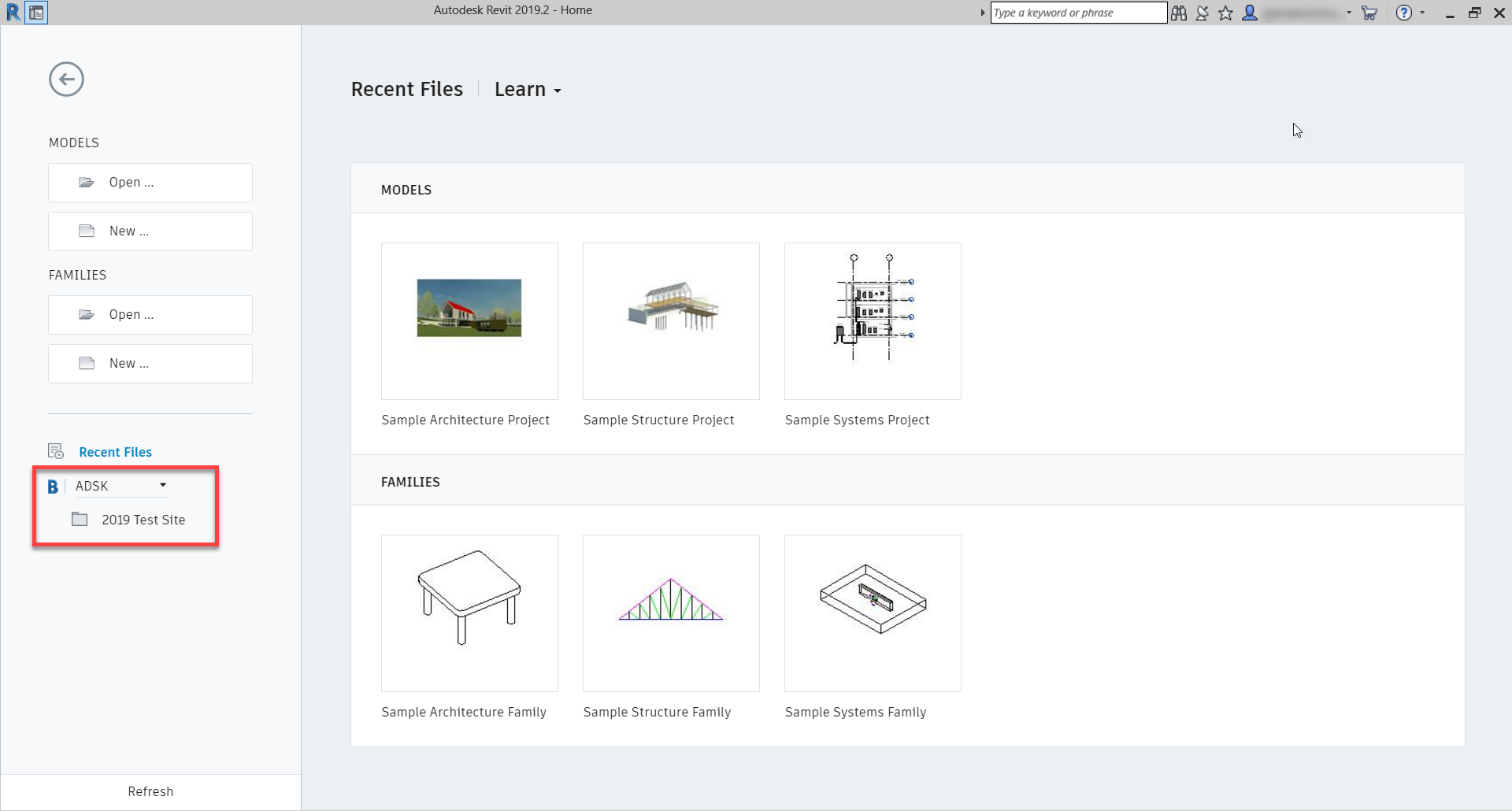
Task: Click the Refresh button
Action: tap(150, 791)
